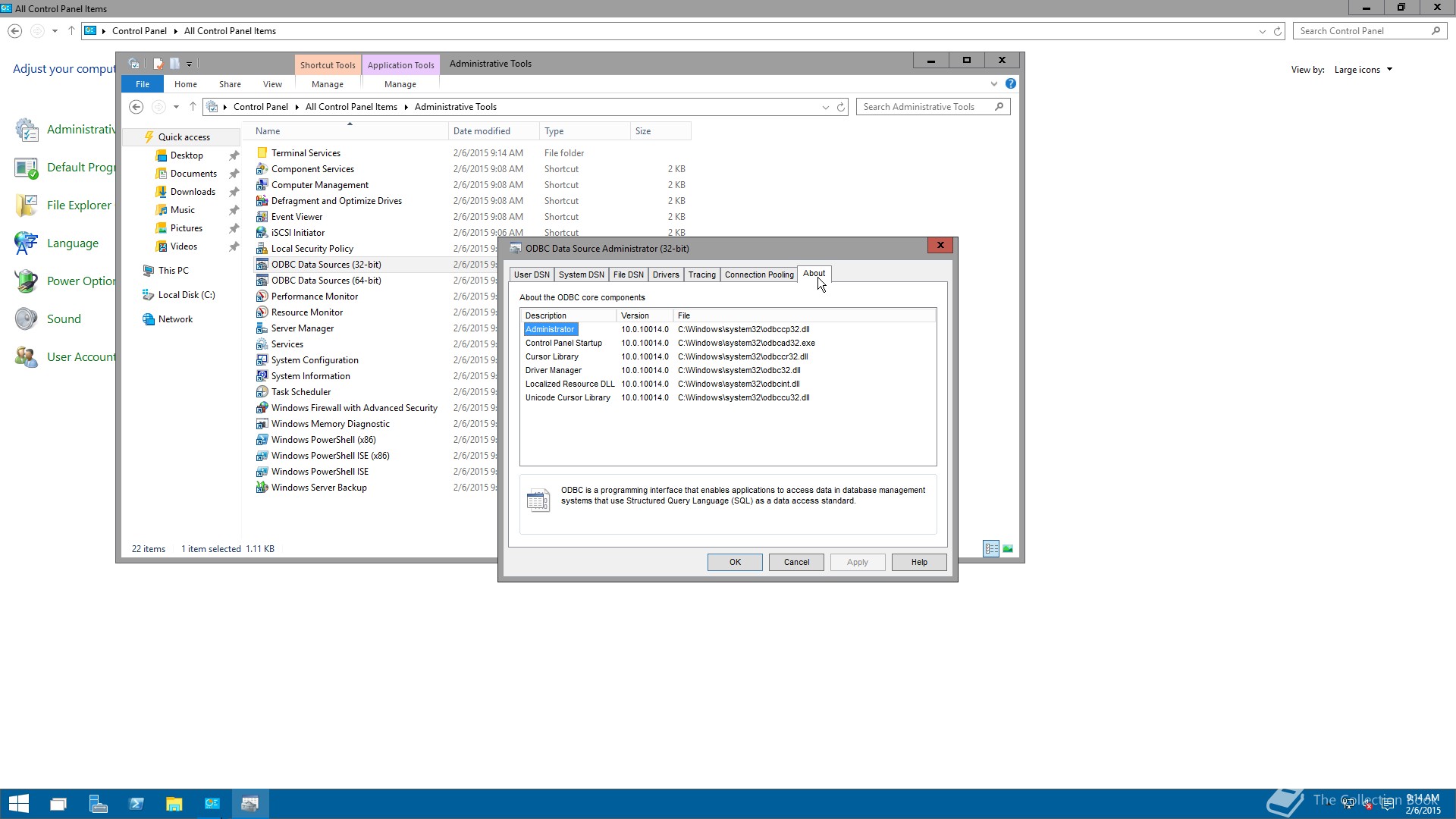Image resolution: width=1456 pixels, height=819 pixels.
Task: Click OK in ODBC dialog
Action: tap(735, 562)
